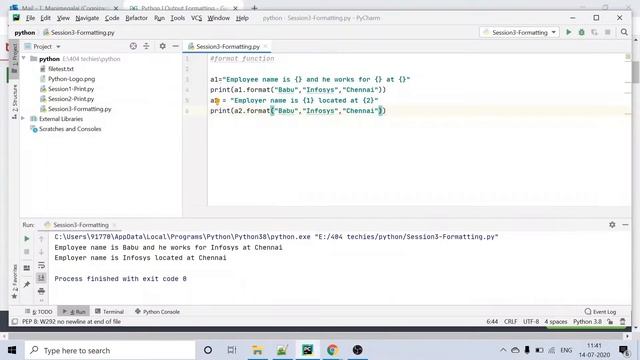Open File Explorer from taskbar
Viewport: 640px width, 360px height.
point(257,350)
